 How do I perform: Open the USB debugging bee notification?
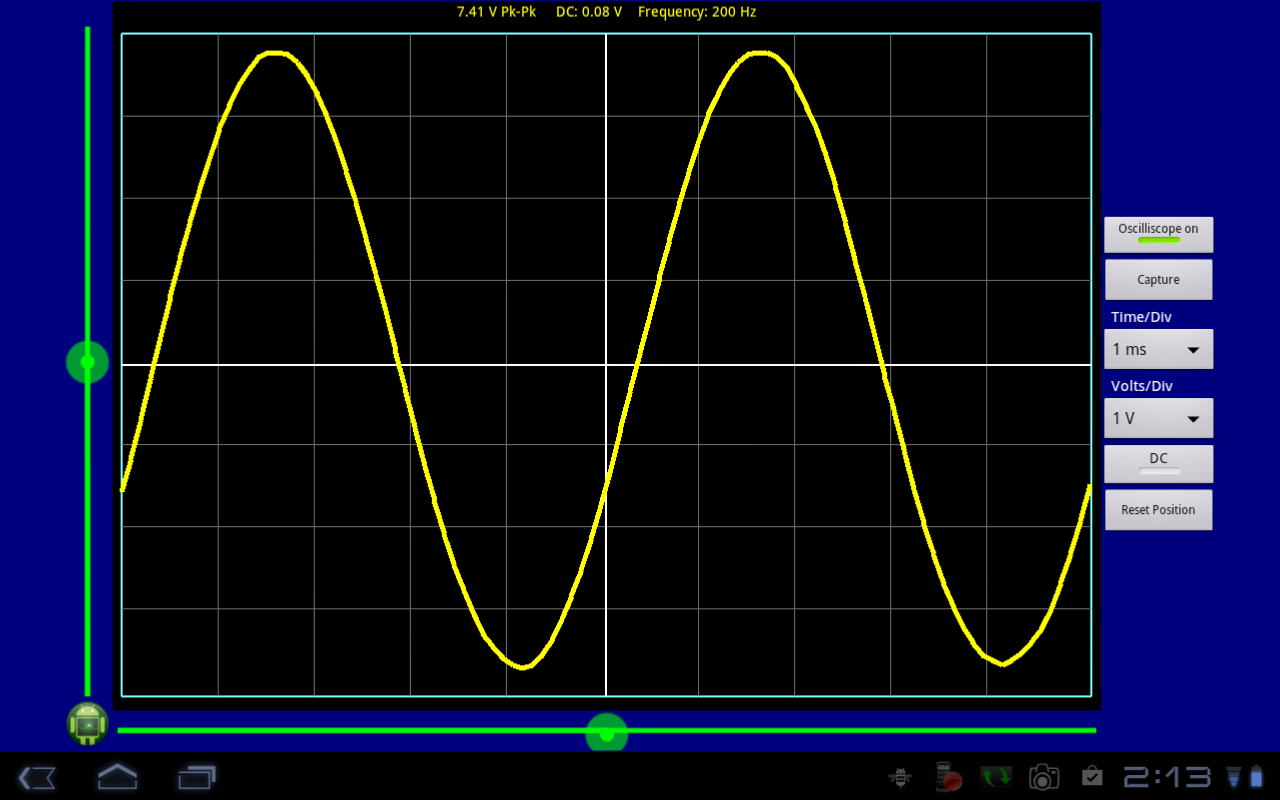pos(900,777)
